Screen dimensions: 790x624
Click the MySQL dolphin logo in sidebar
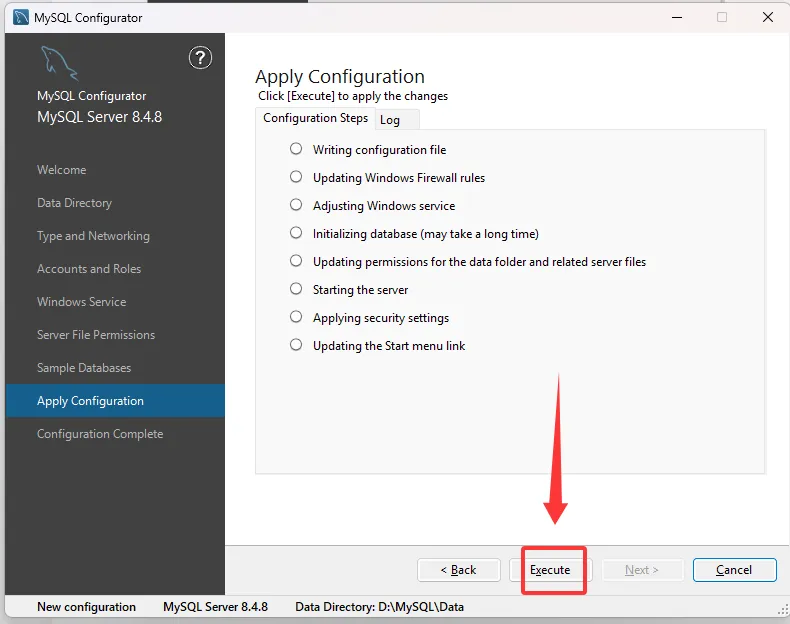pos(59,63)
